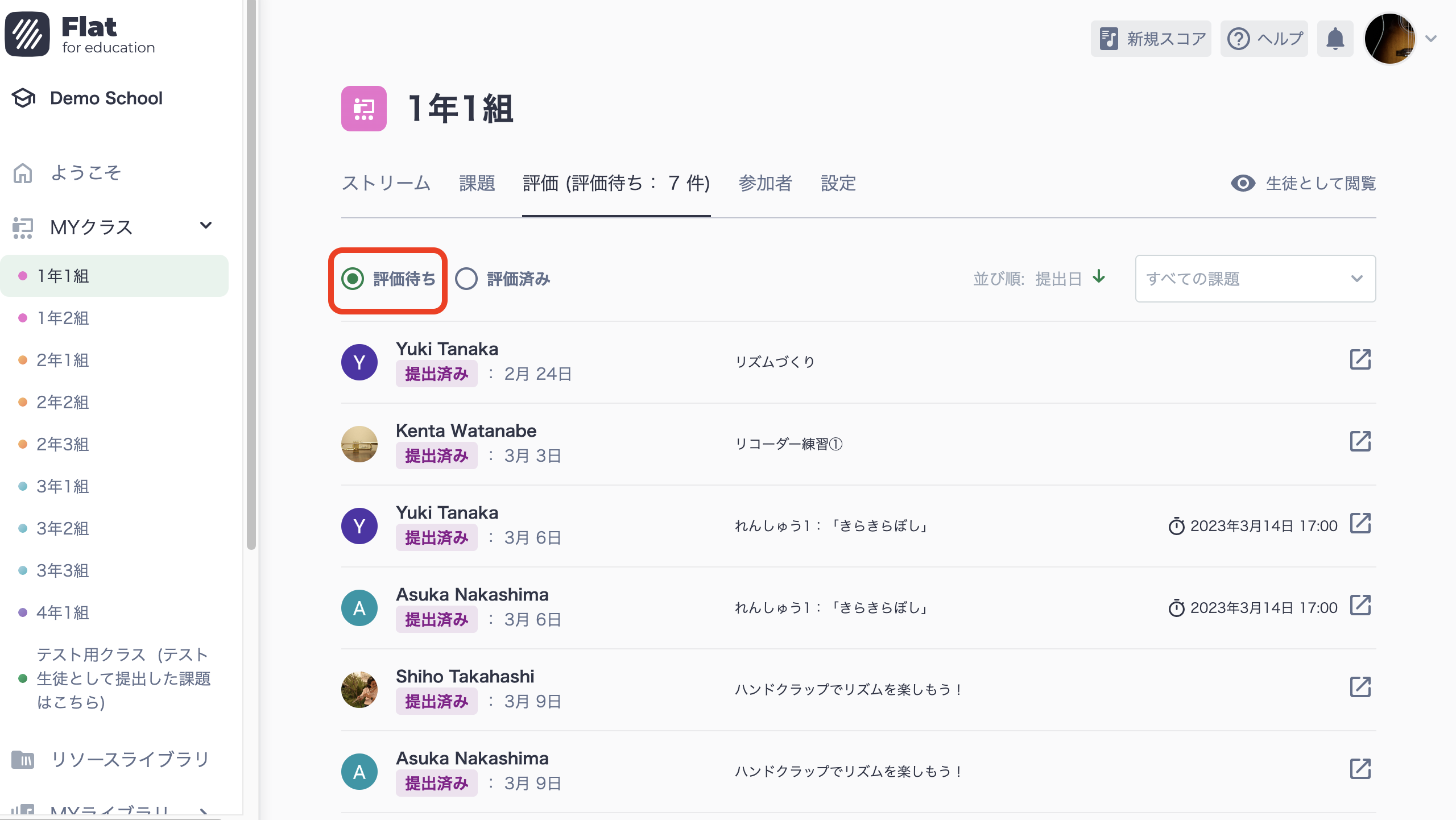Open the 1年1組 class icon

[363, 109]
